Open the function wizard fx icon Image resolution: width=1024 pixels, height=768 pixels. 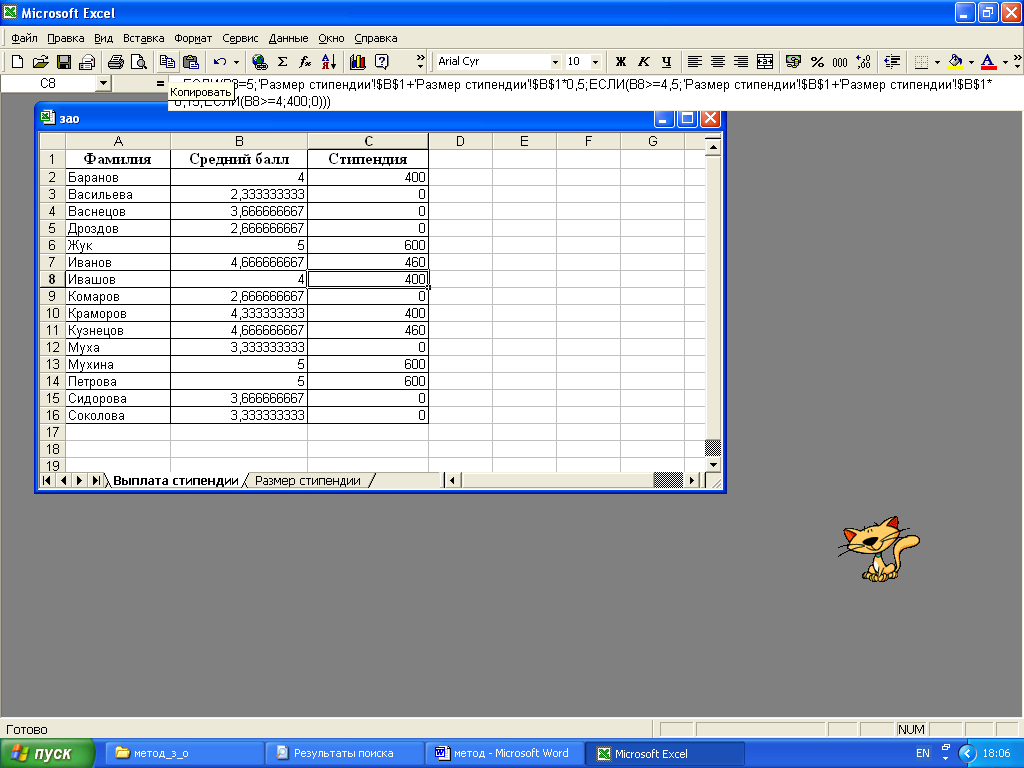305,61
